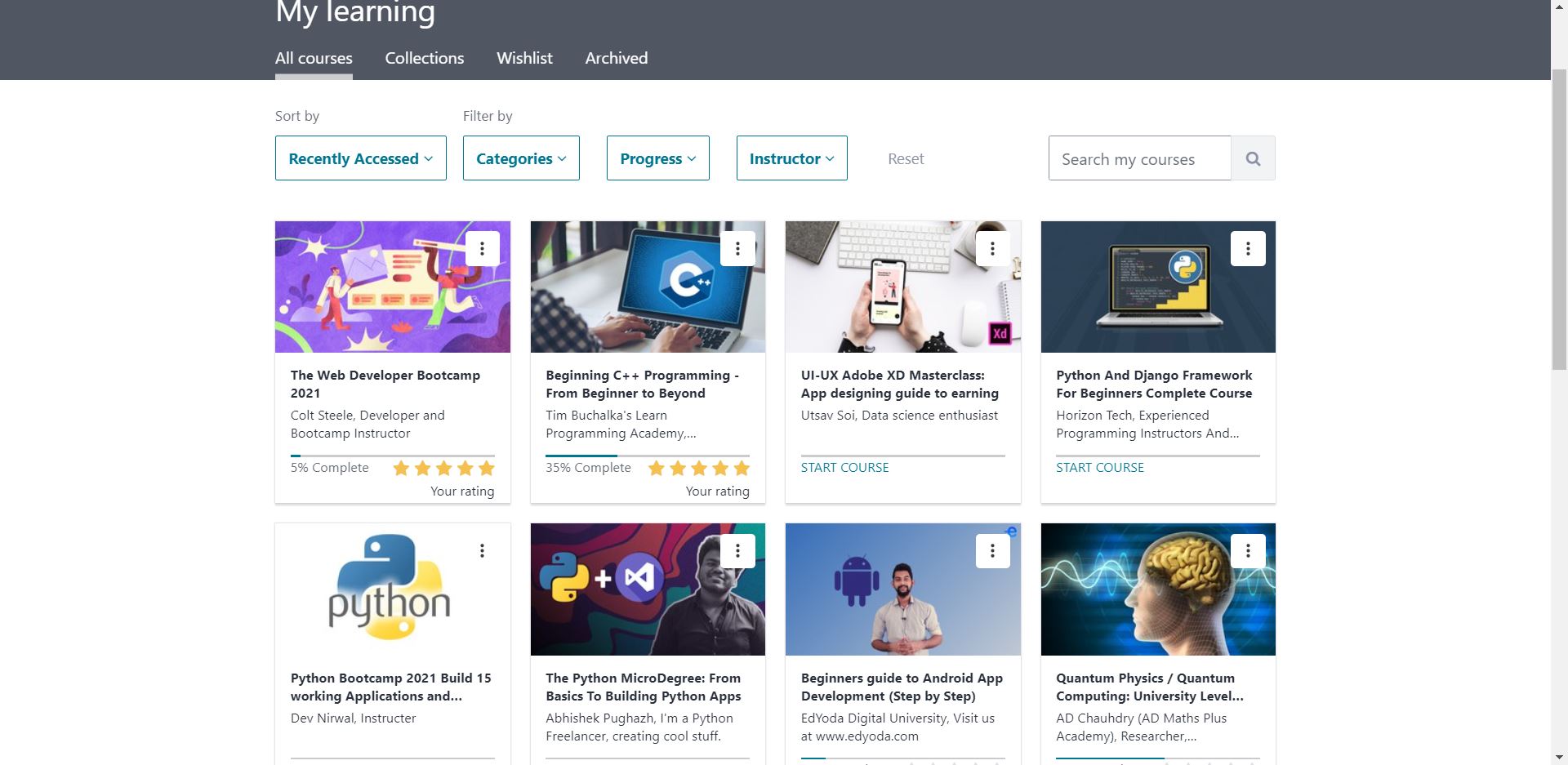Open UI-UX Adobe XD Masterclass course title
This screenshot has height=765, width=1568.
(x=900, y=384)
